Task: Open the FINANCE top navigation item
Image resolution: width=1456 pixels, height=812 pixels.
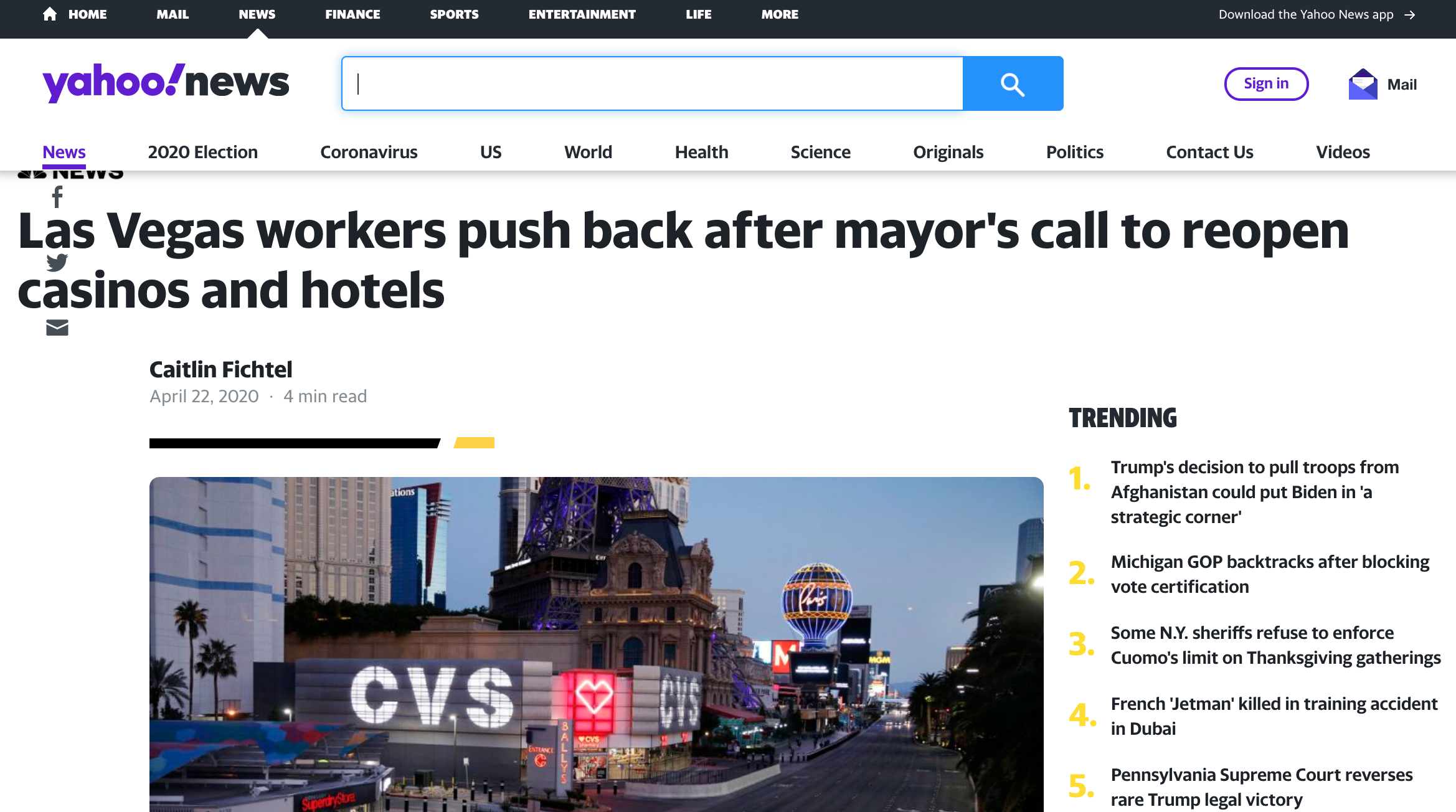Action: [x=352, y=14]
